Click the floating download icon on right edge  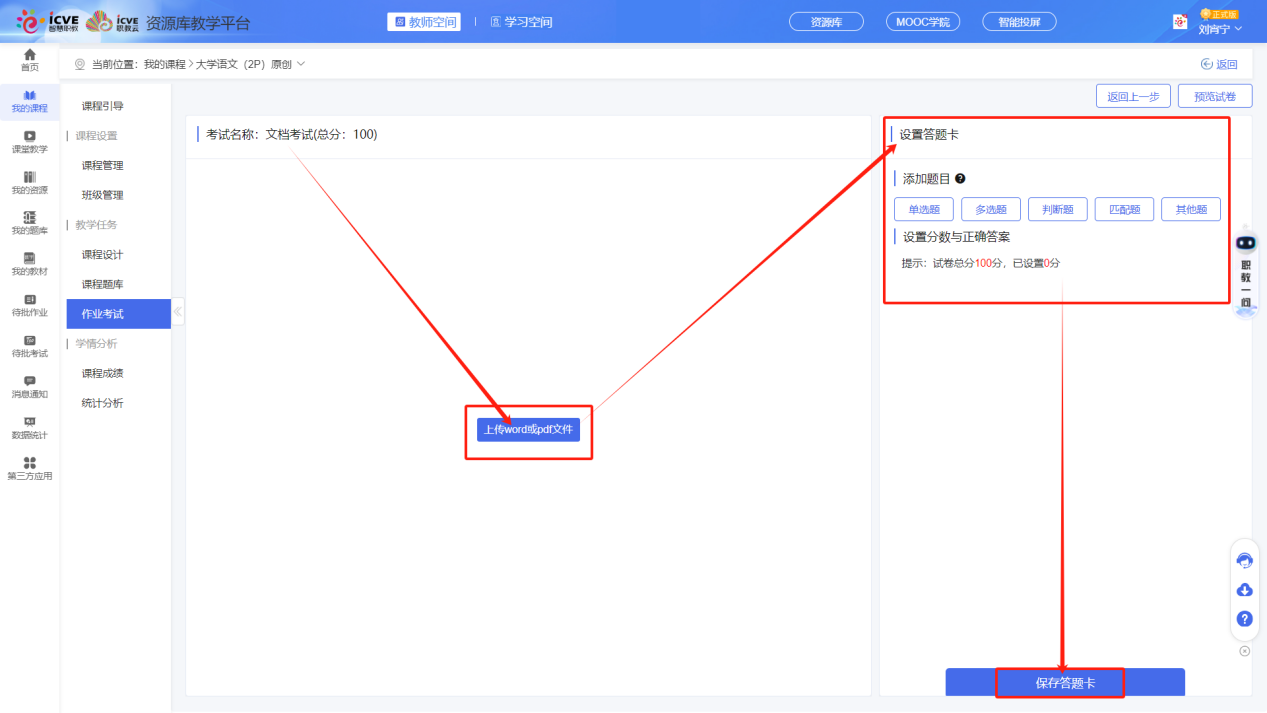1244,590
